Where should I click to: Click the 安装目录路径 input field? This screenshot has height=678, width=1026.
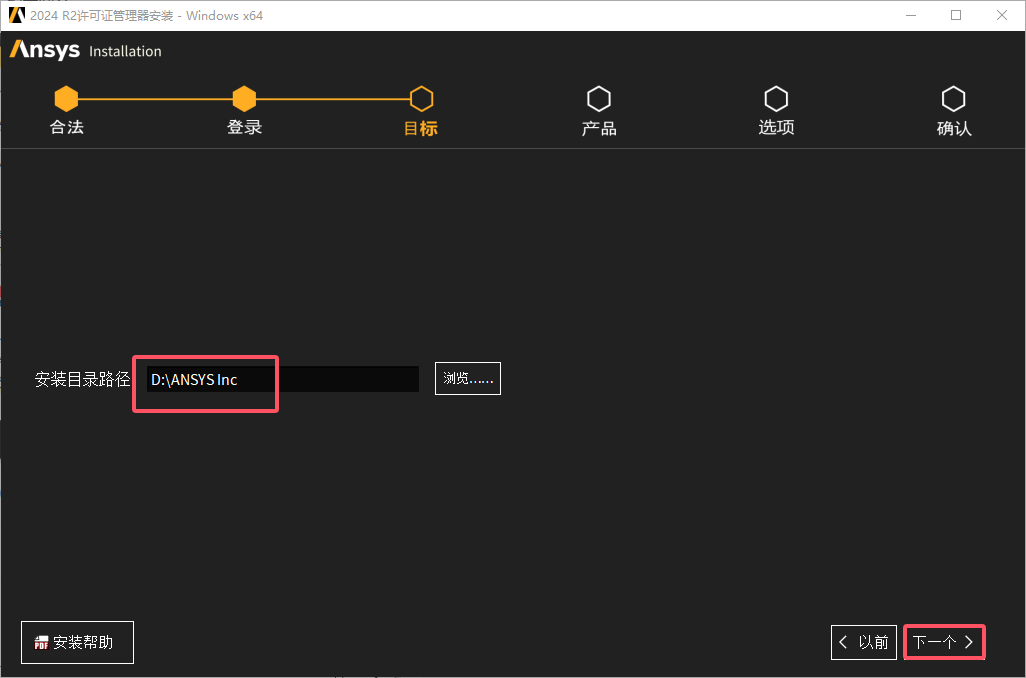tap(283, 379)
